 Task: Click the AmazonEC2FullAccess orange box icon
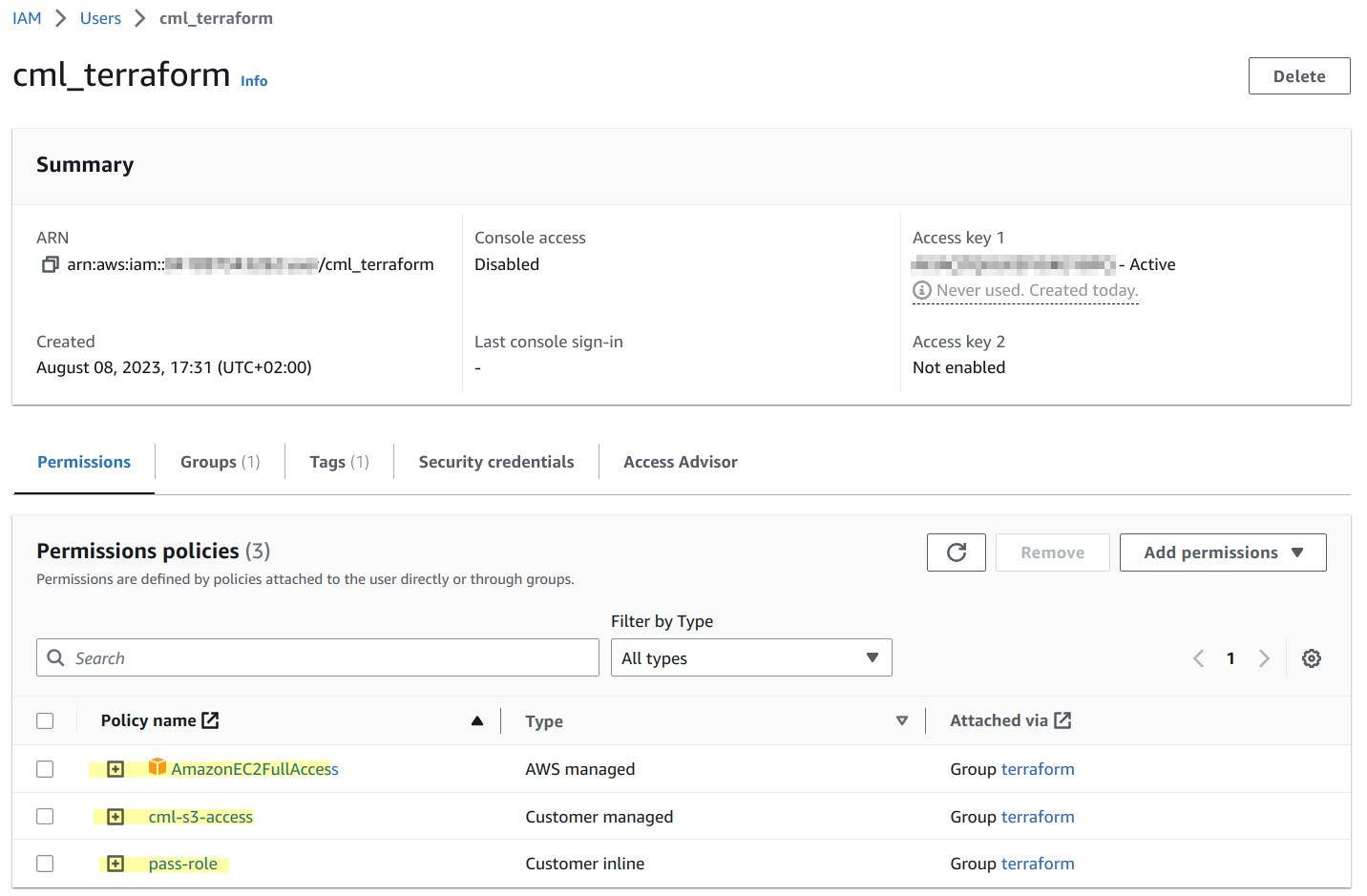[x=158, y=767]
